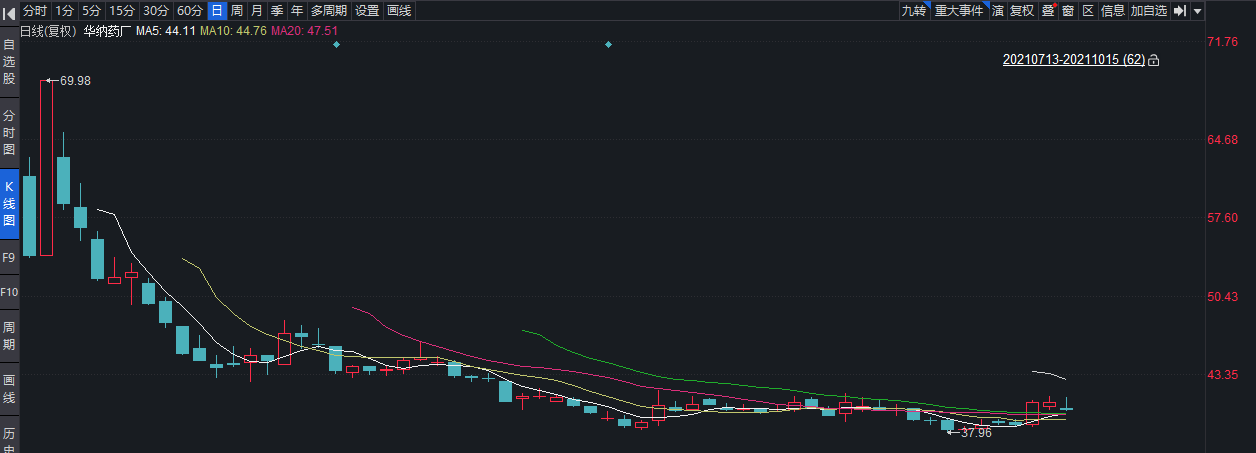Select the 60分 period tab

(189, 10)
